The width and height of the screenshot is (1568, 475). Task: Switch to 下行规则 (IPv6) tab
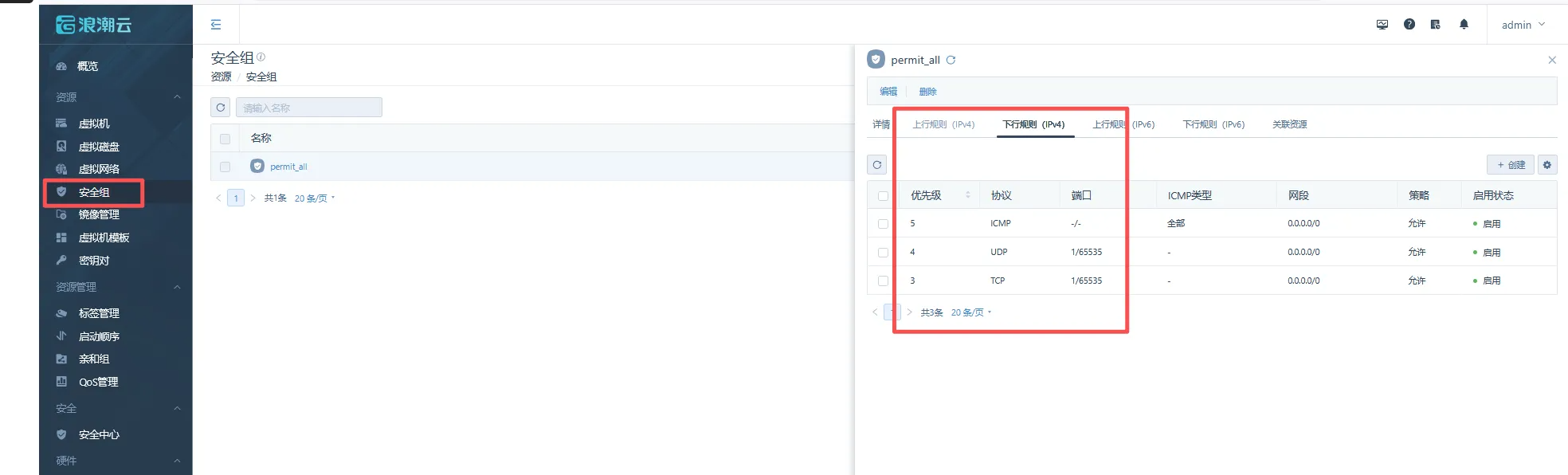tap(1213, 124)
